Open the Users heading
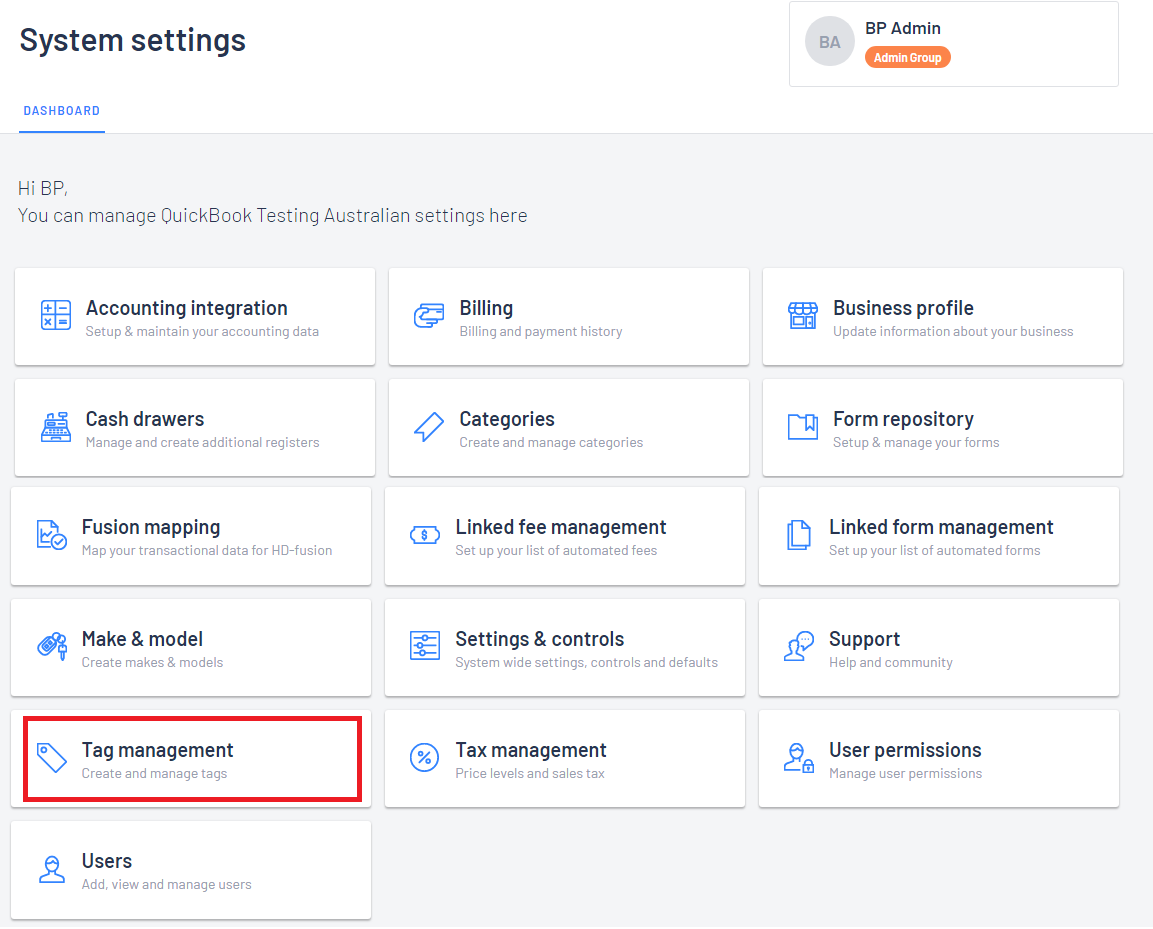 (x=107, y=861)
